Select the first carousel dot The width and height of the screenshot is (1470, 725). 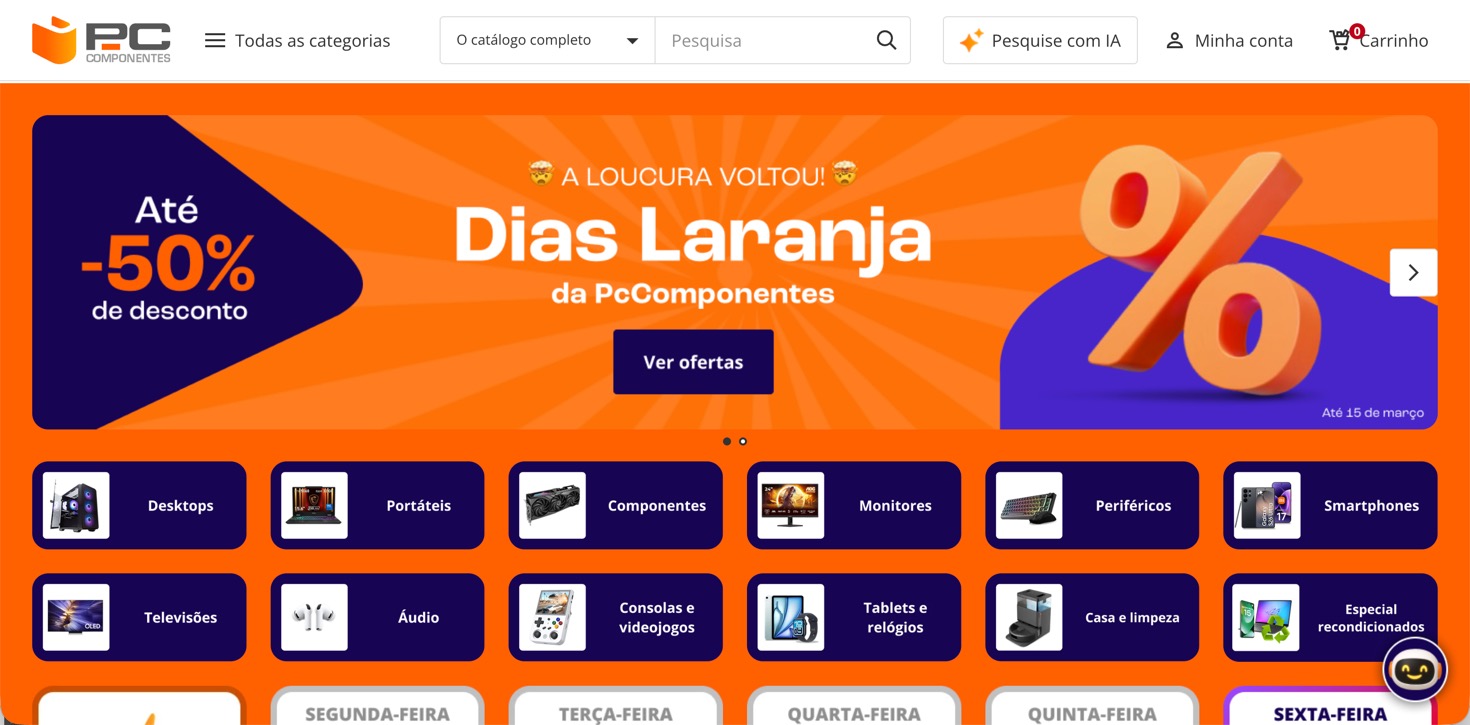point(727,441)
